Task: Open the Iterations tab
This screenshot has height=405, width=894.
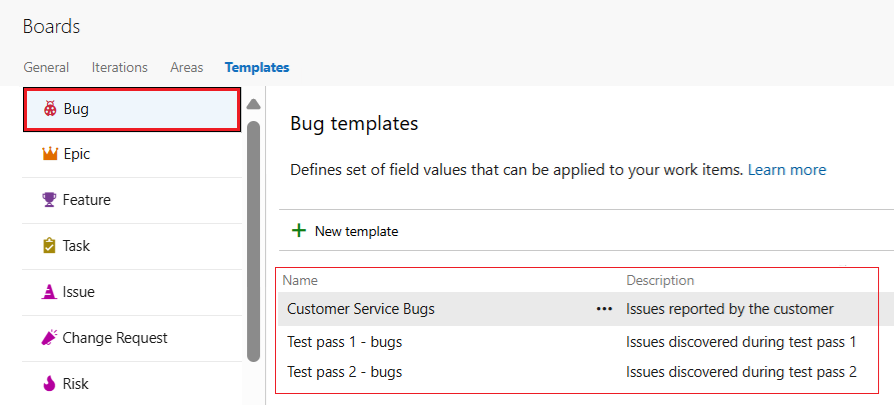Action: (119, 68)
